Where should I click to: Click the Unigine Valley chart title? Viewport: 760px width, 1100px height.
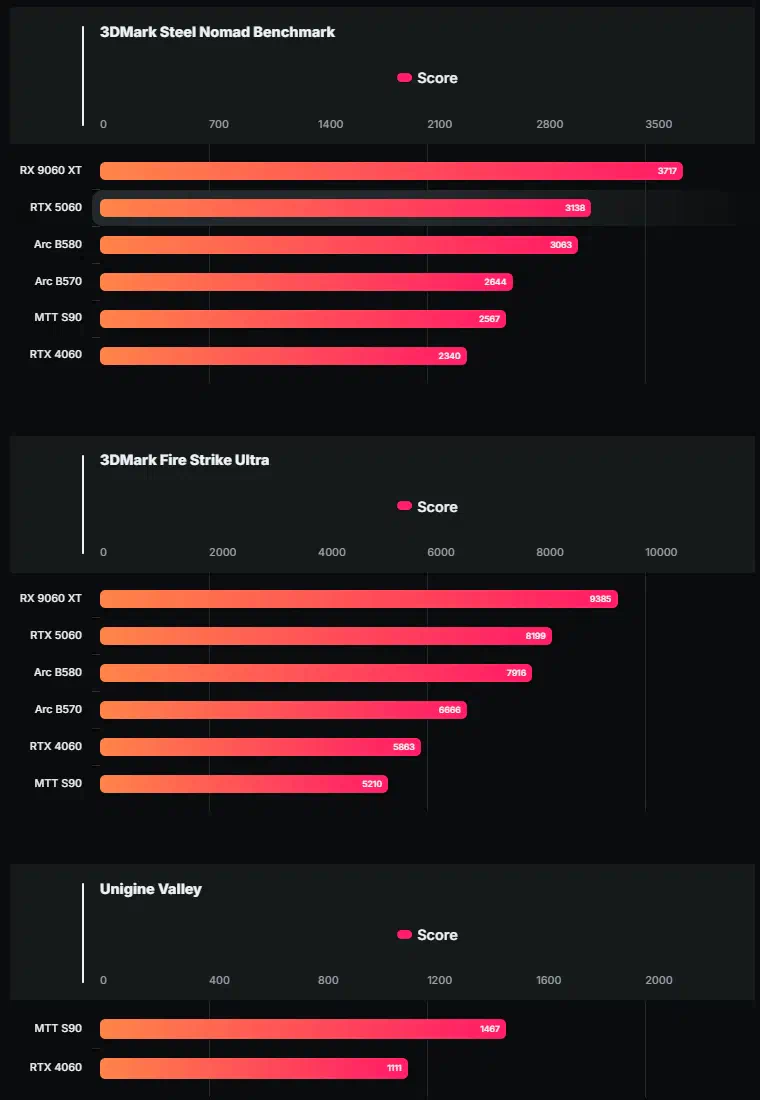click(151, 889)
